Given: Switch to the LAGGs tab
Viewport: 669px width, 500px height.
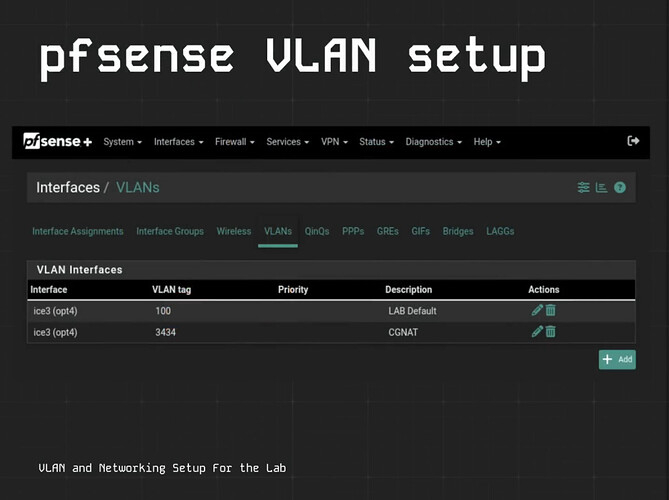Looking at the screenshot, I should (x=500, y=231).
